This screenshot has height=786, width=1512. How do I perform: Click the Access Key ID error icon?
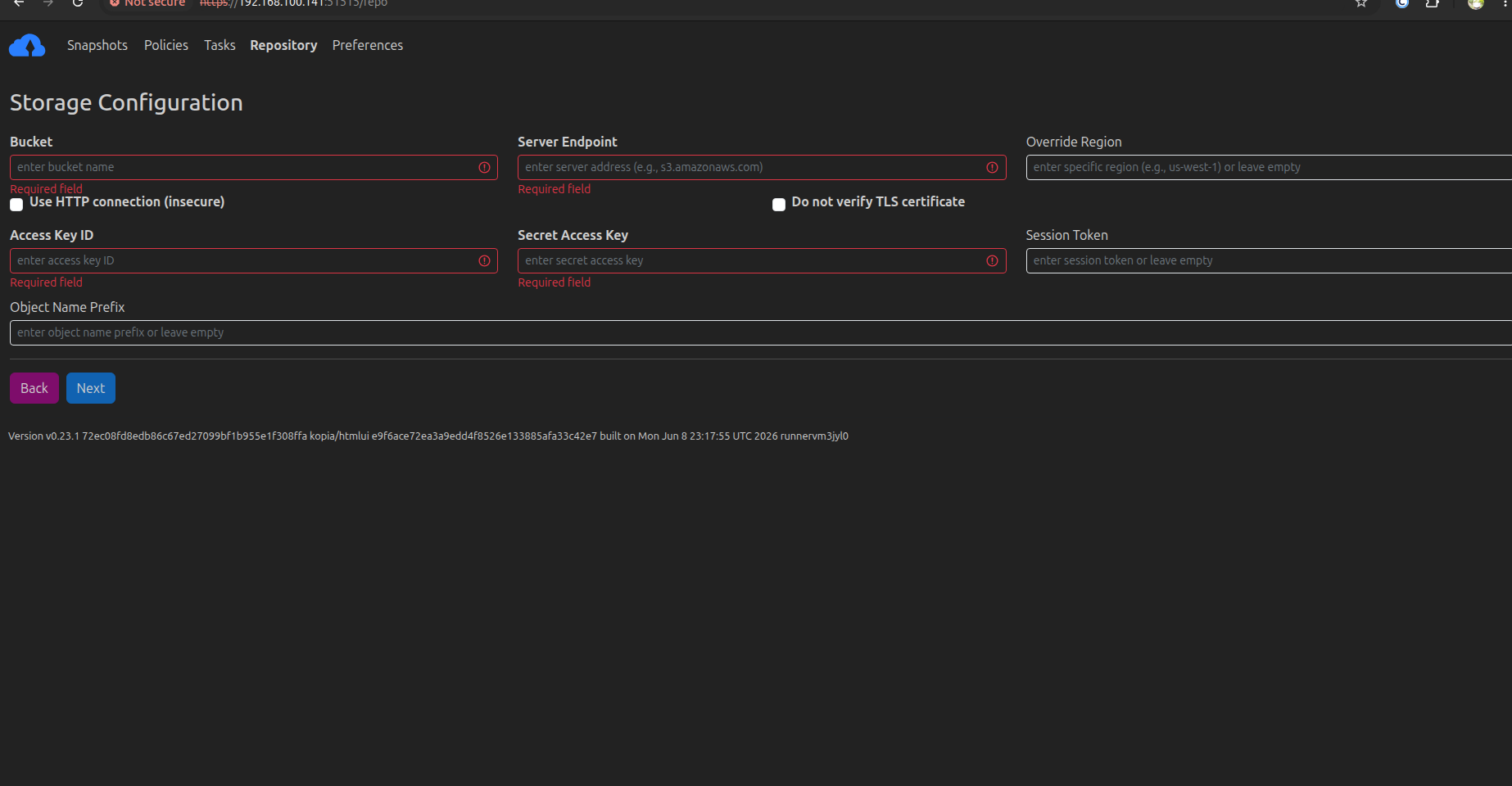click(x=484, y=260)
